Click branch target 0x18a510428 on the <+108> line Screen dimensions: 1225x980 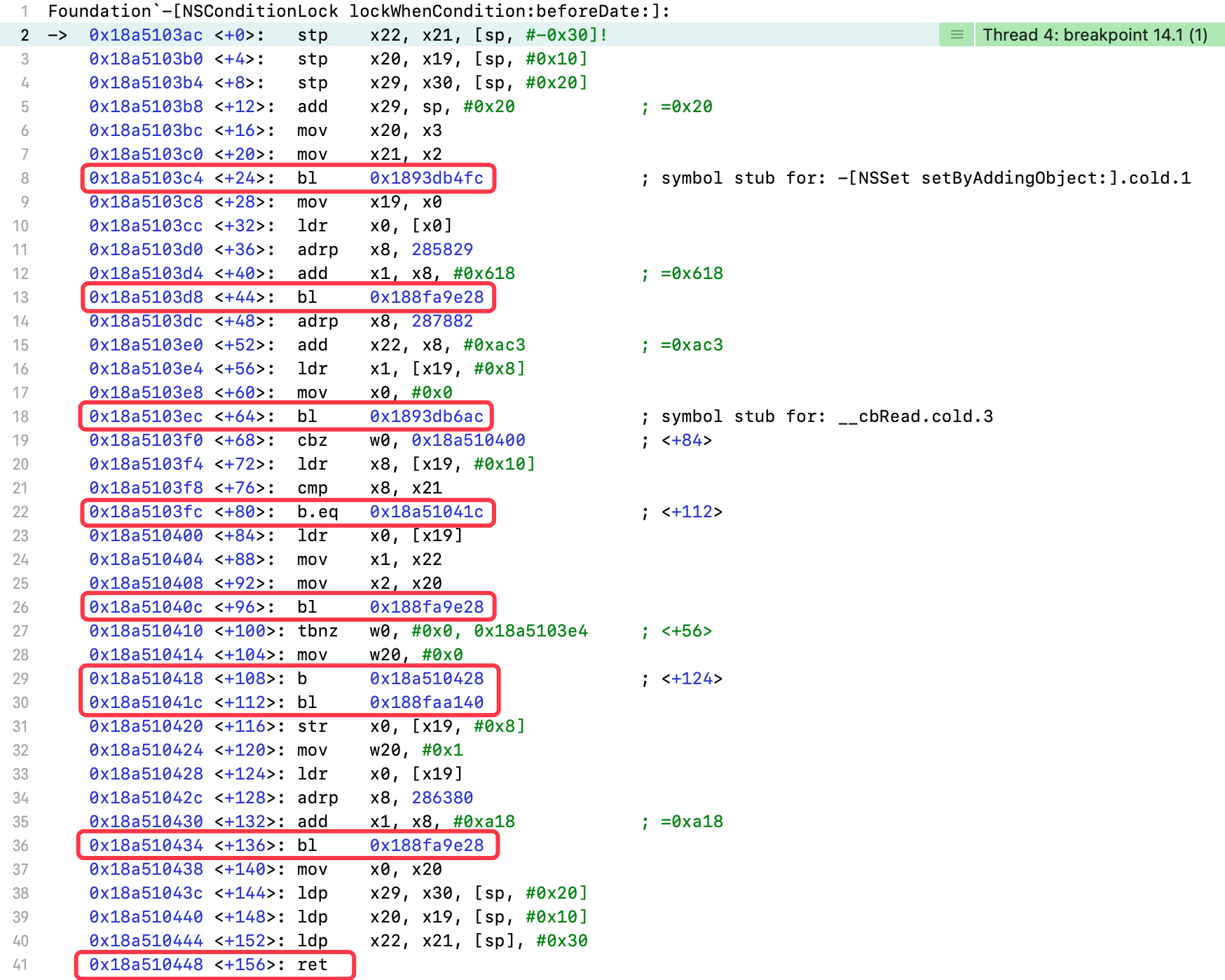(427, 679)
